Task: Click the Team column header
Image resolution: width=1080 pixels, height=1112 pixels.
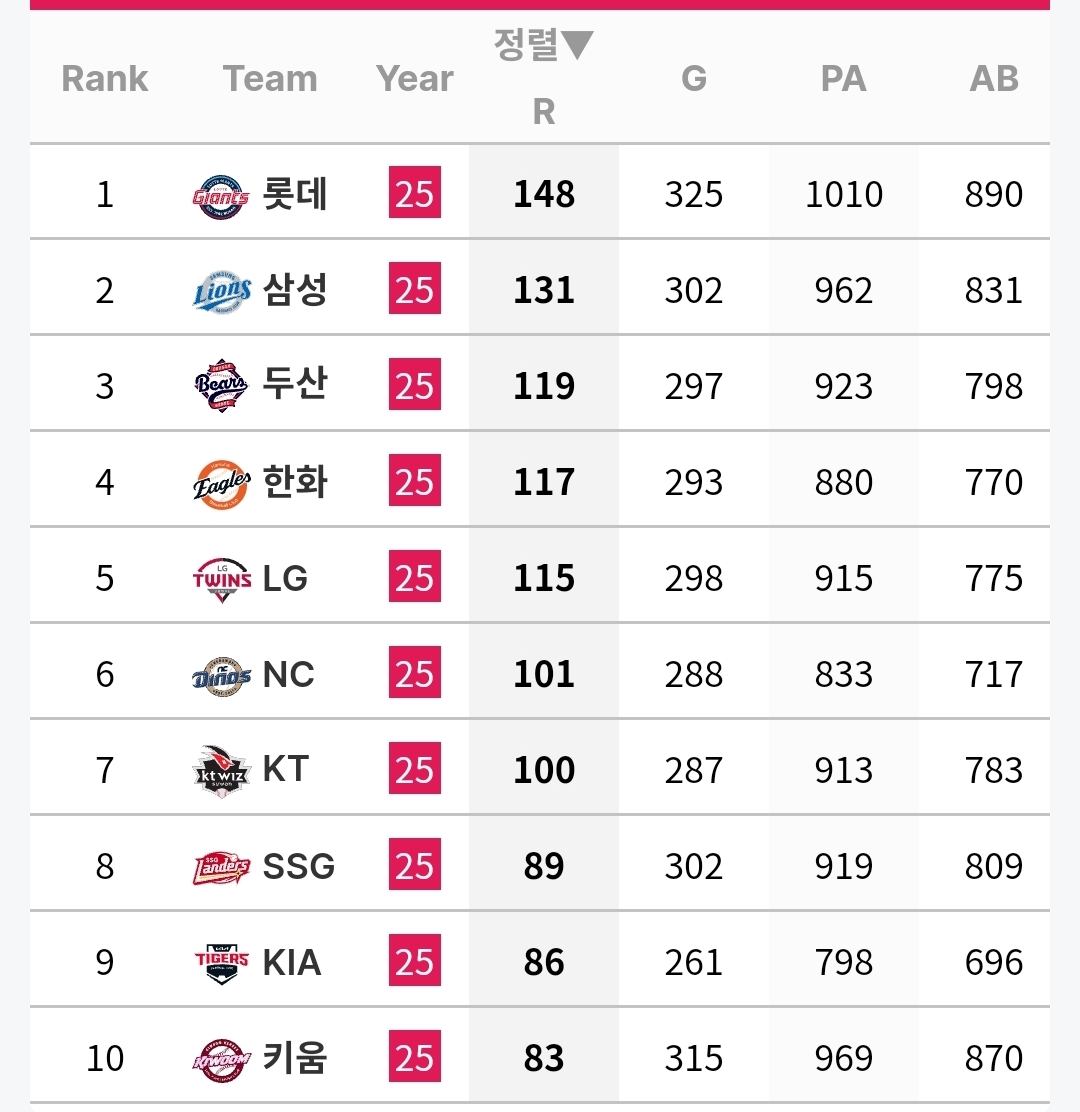Action: point(270,78)
